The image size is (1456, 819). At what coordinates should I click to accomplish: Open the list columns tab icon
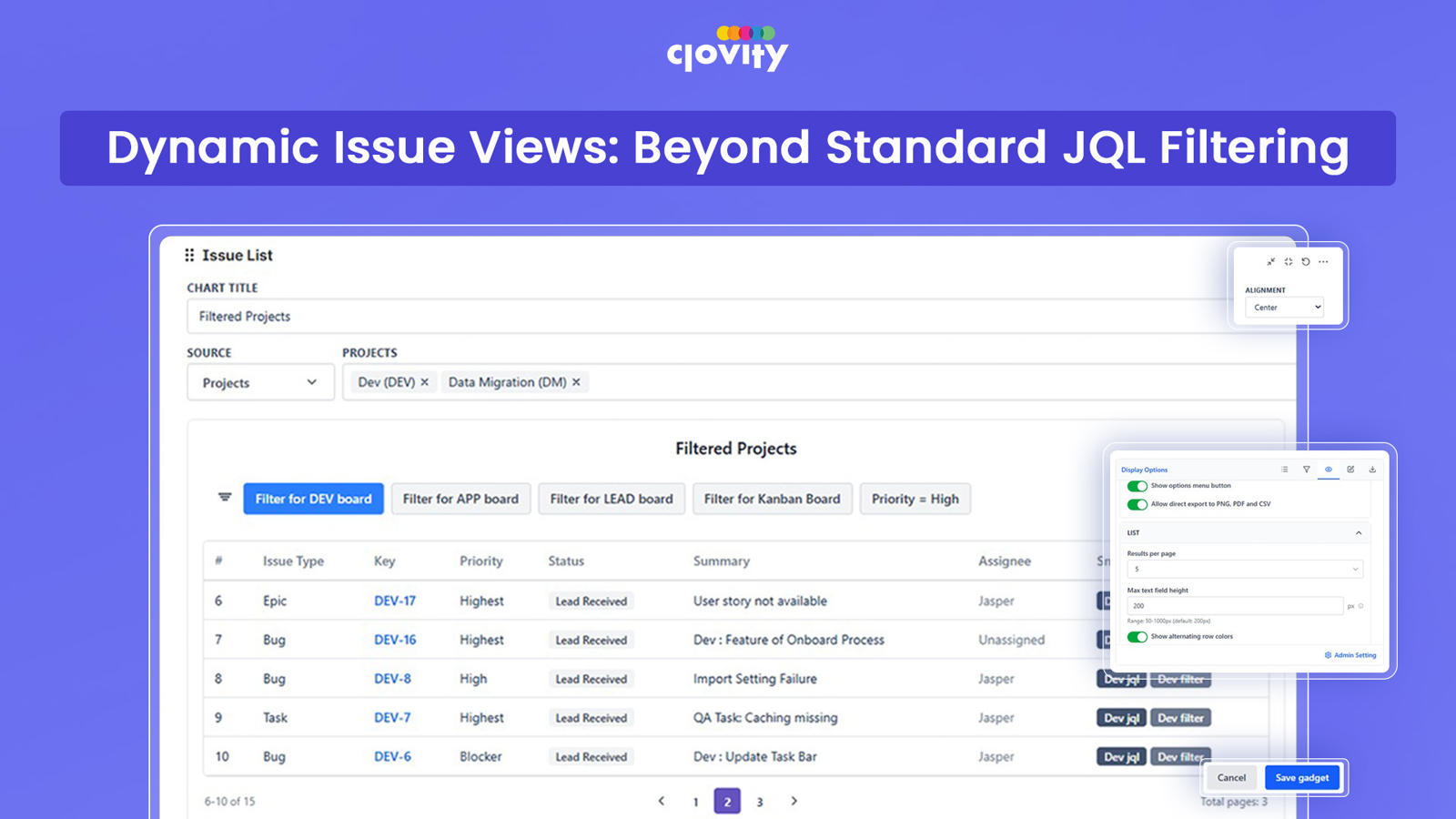point(1285,470)
